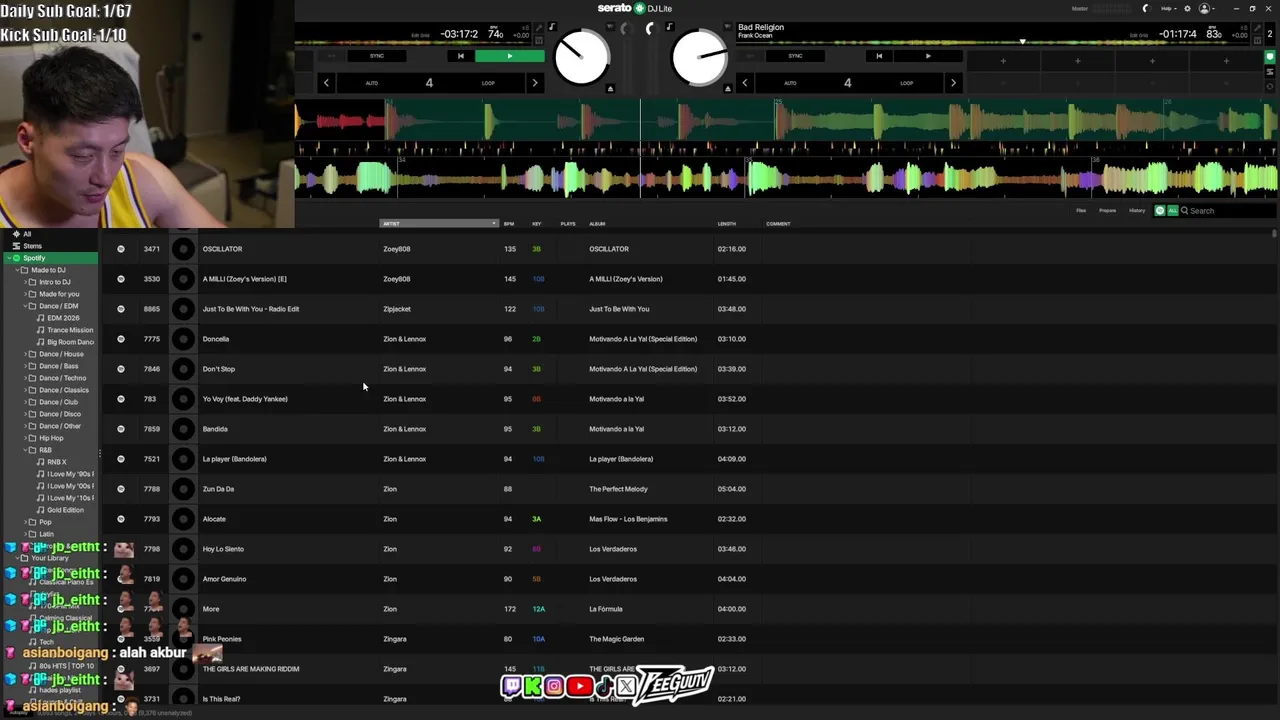
Task: Toggle keylock note icon on left deck
Action: point(551,27)
